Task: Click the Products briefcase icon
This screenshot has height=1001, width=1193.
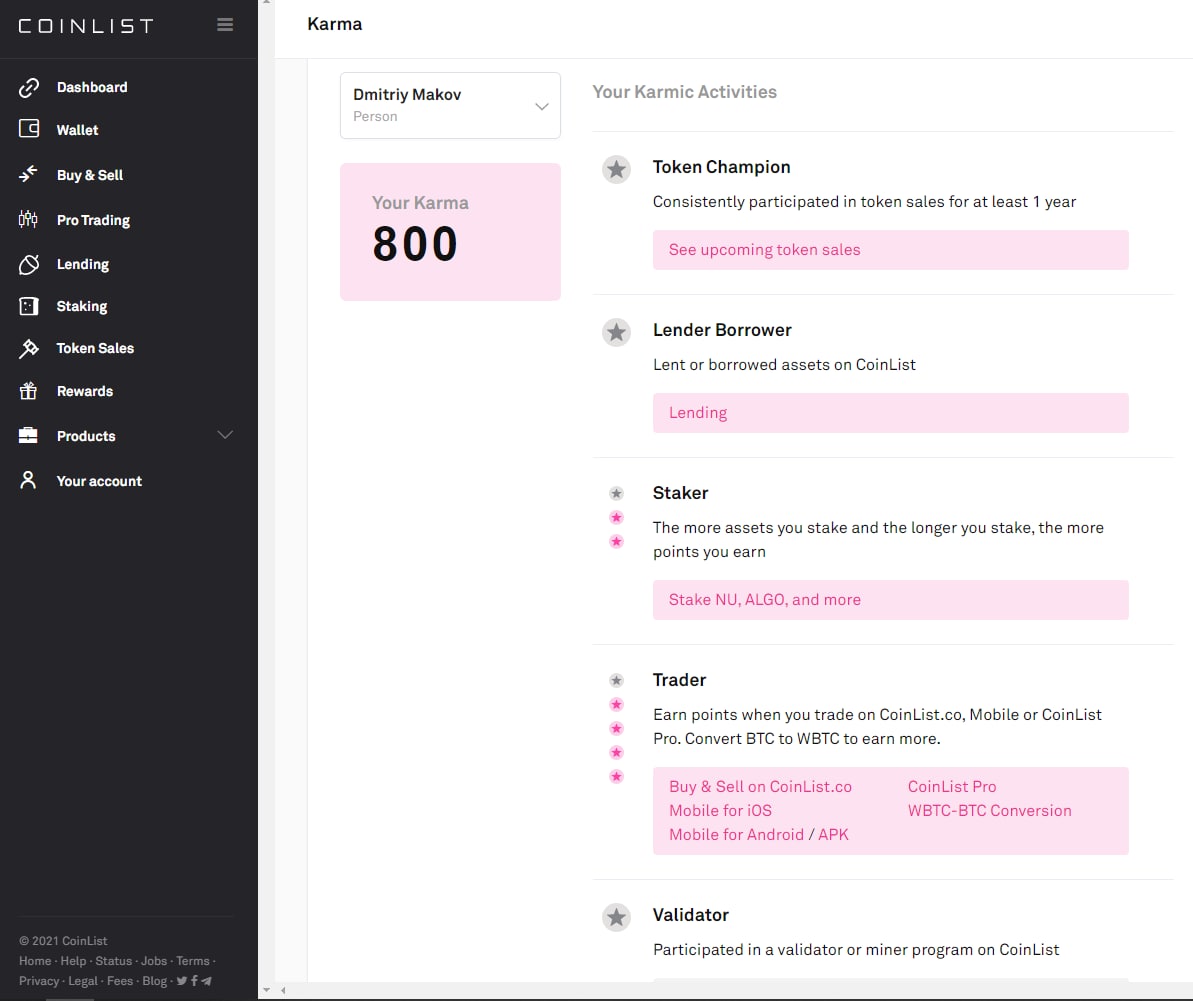Action: (x=28, y=435)
